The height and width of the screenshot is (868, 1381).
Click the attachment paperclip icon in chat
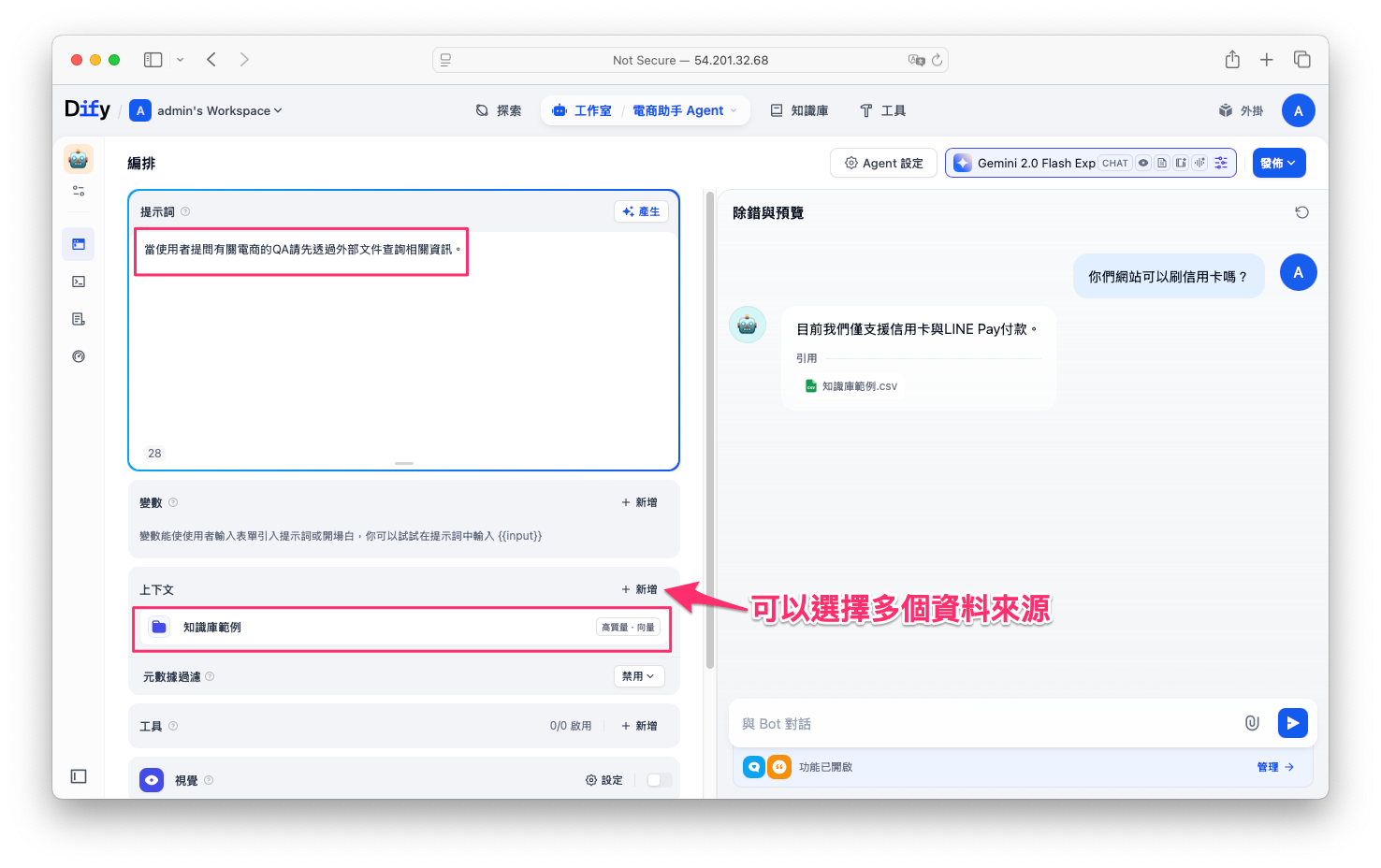pos(1252,723)
